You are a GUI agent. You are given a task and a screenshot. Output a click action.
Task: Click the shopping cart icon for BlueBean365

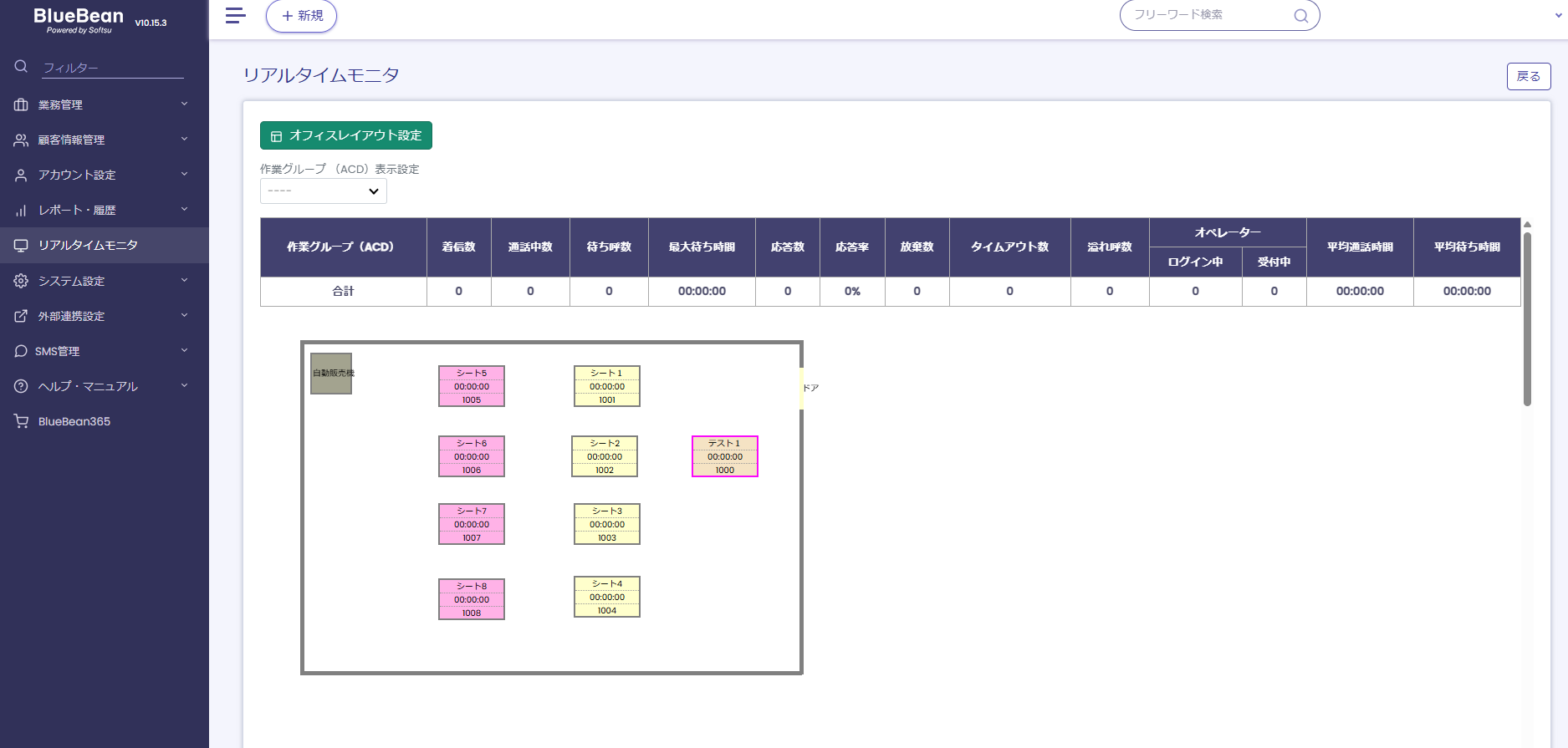pos(21,421)
